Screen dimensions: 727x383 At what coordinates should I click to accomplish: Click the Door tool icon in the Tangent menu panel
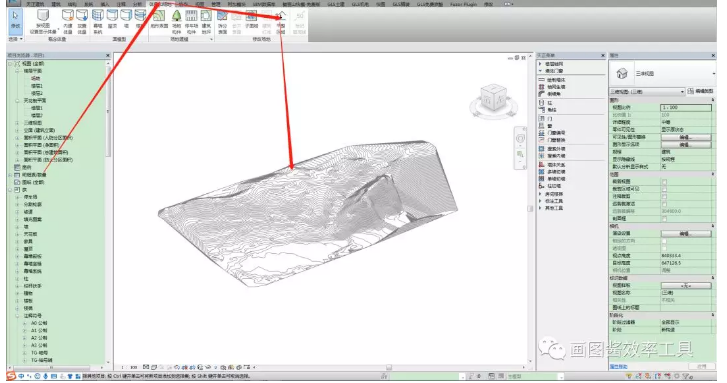(542, 119)
